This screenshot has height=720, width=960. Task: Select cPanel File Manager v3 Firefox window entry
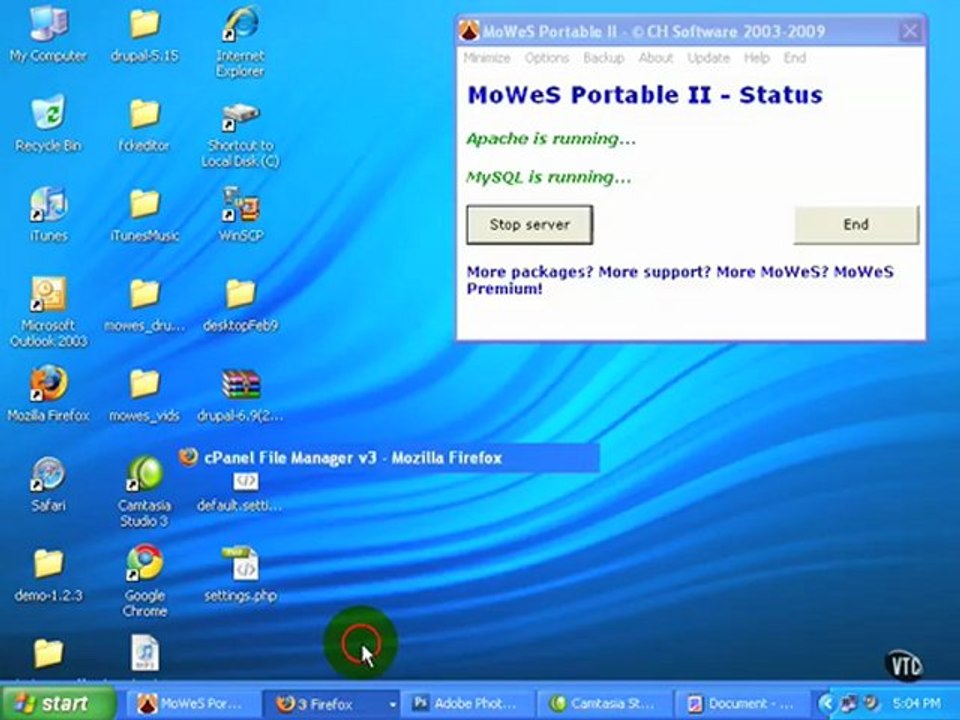(388, 458)
